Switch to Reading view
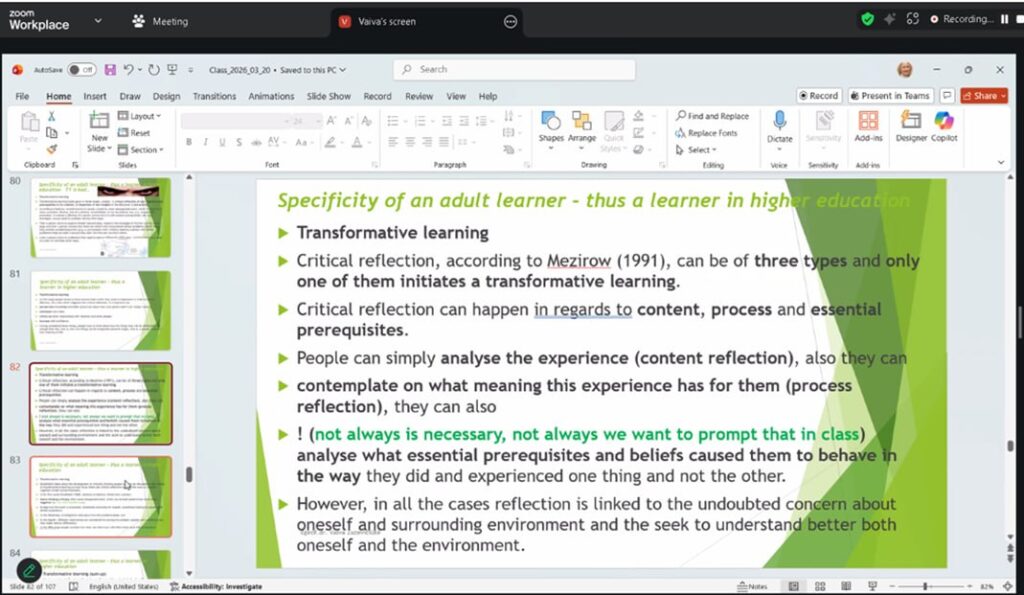This screenshot has width=1024, height=595. tap(846, 587)
